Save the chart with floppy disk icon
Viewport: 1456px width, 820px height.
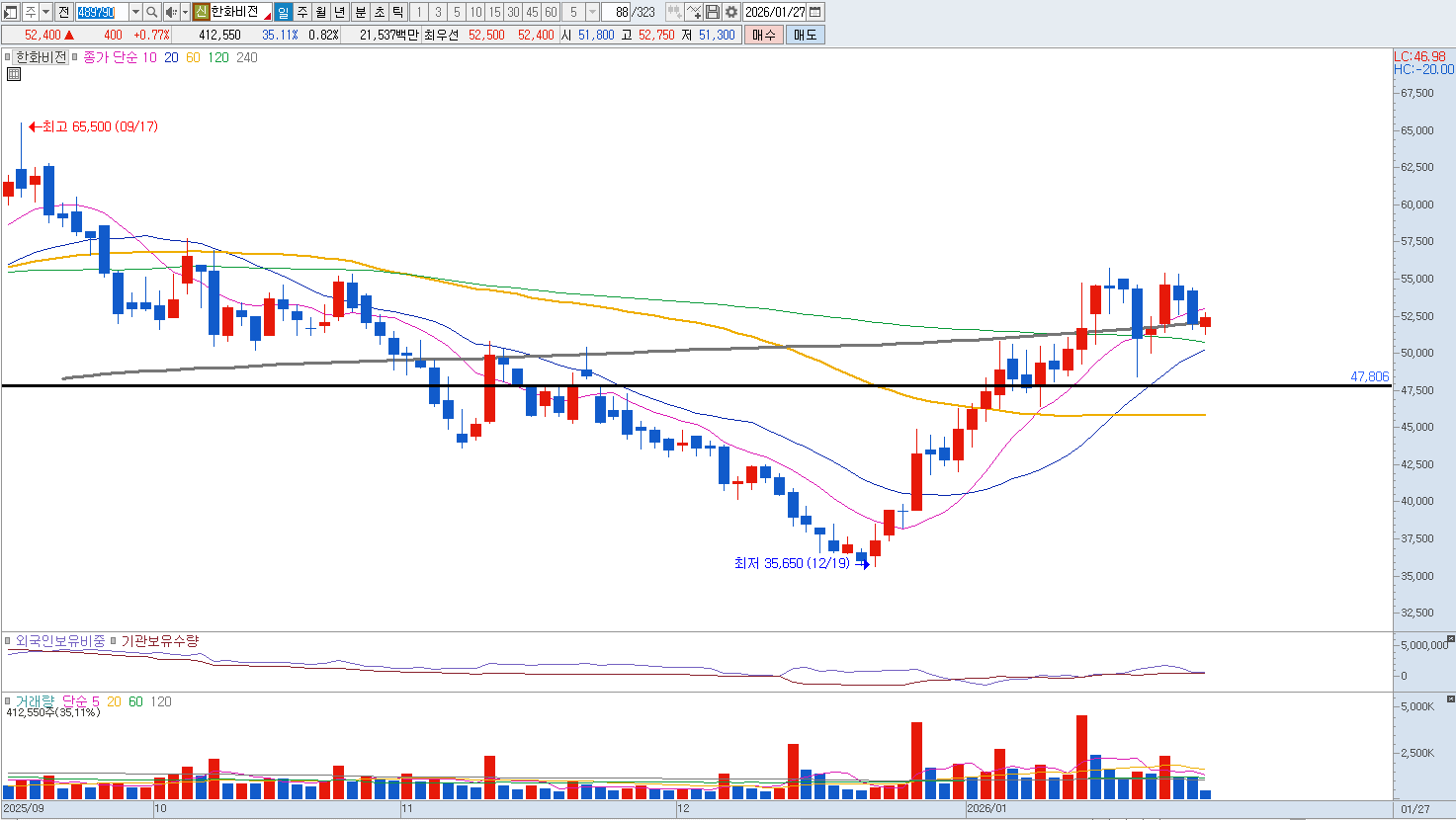tap(713, 12)
